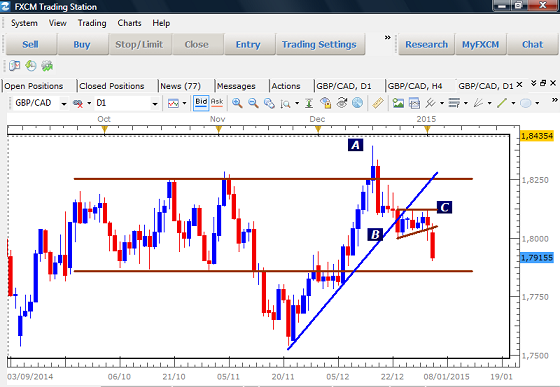
Task: Click the pie clock icon below Sell
Action: 31,66
